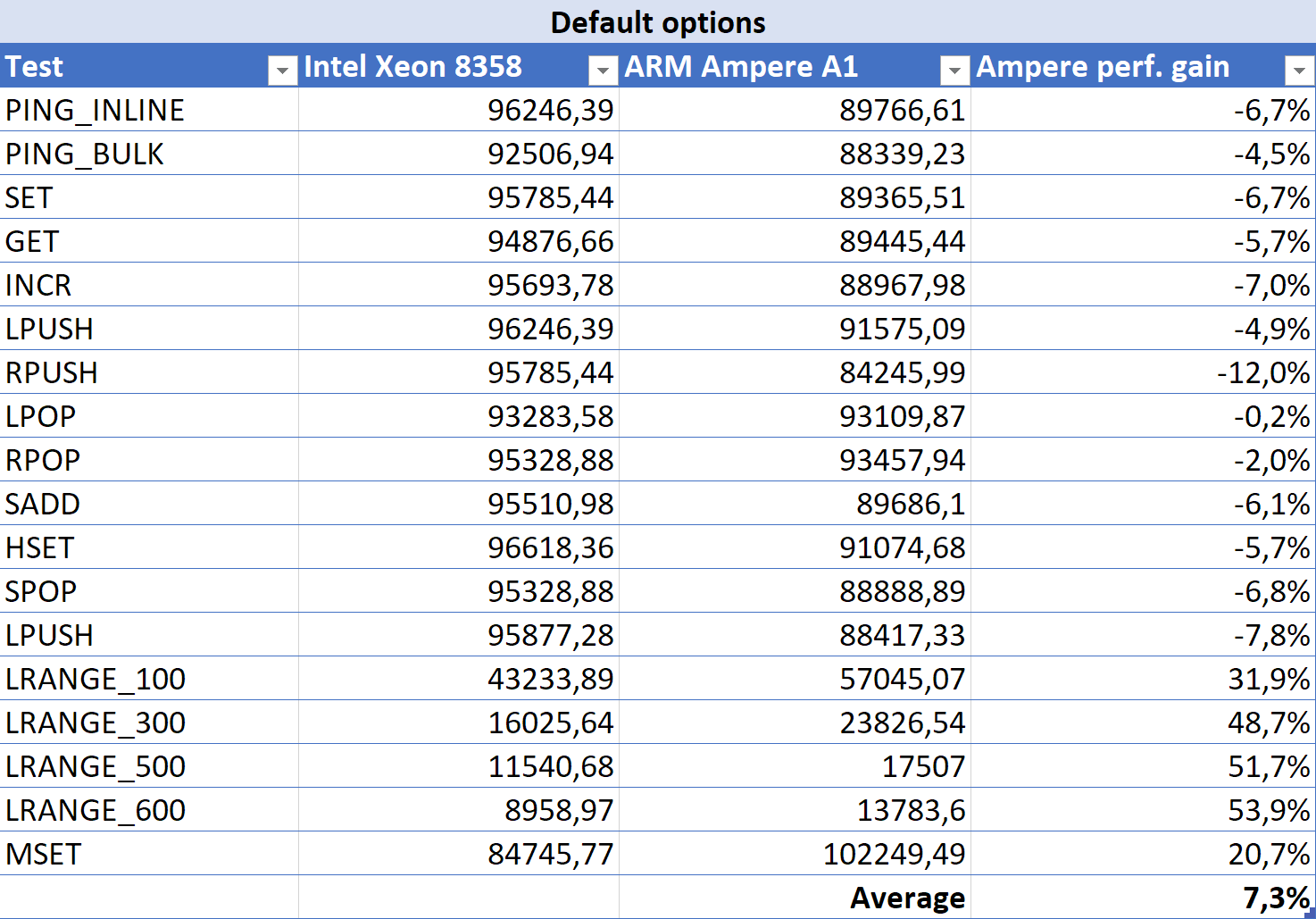Select the SPOP test cell

pyautogui.click(x=149, y=591)
